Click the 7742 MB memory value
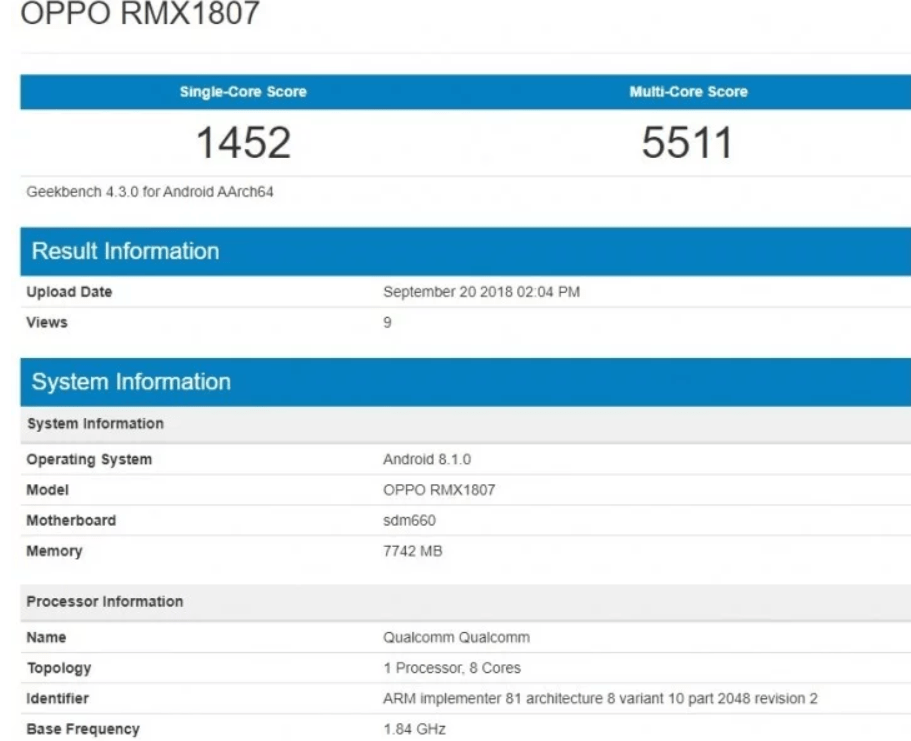Image resolution: width=911 pixels, height=741 pixels. [413, 551]
